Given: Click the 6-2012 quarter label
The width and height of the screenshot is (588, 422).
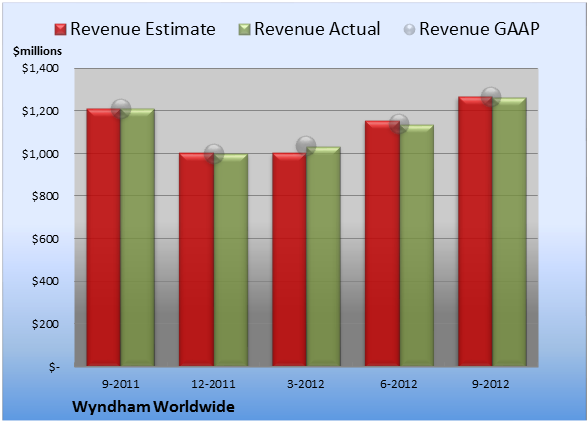Looking at the screenshot, I should tap(399, 384).
